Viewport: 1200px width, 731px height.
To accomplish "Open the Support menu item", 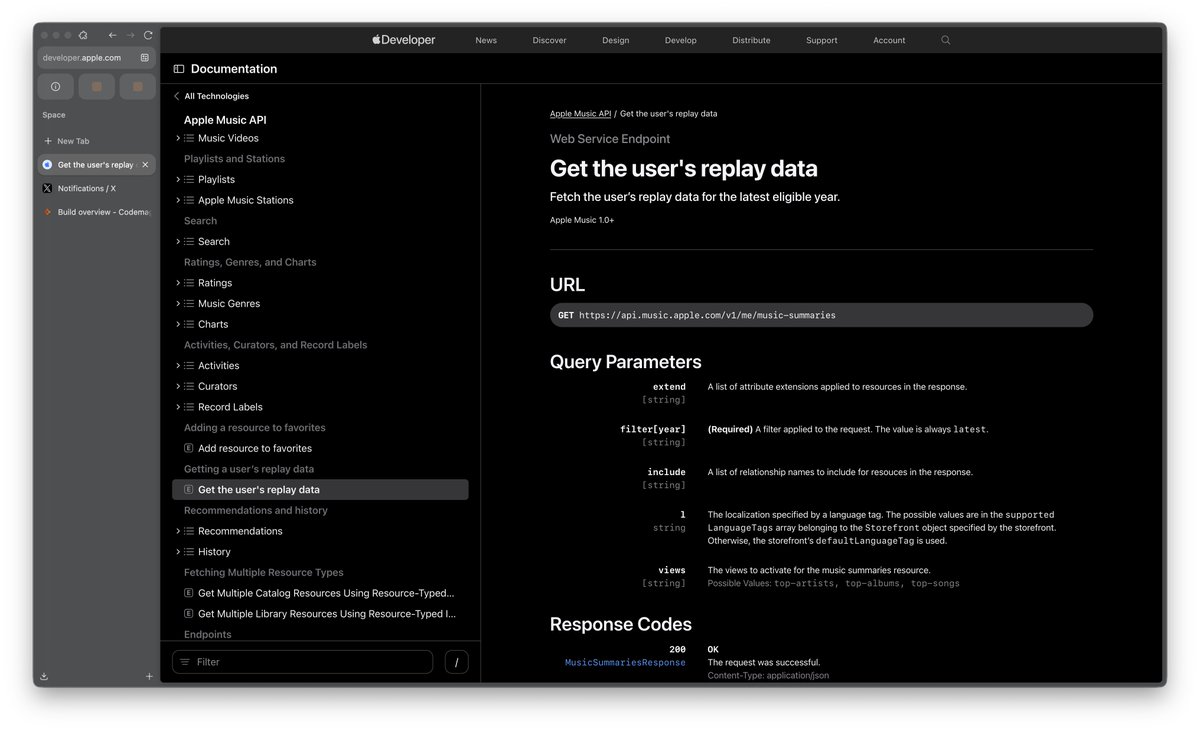I will (x=822, y=41).
